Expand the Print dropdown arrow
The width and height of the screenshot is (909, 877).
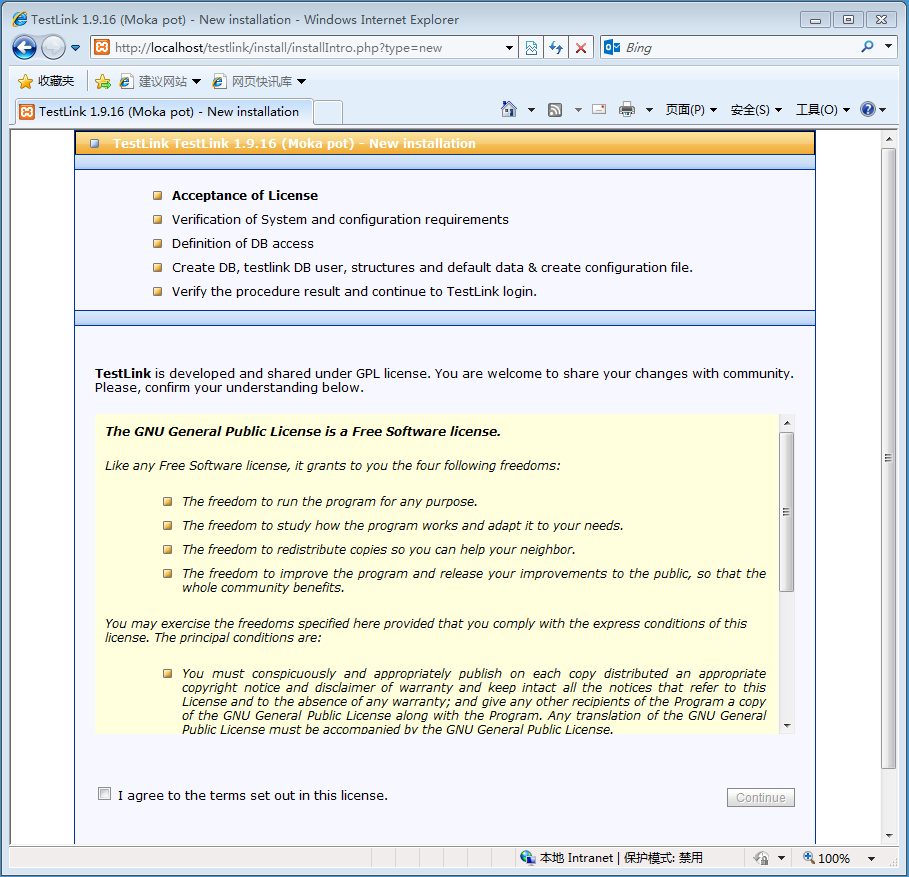649,110
